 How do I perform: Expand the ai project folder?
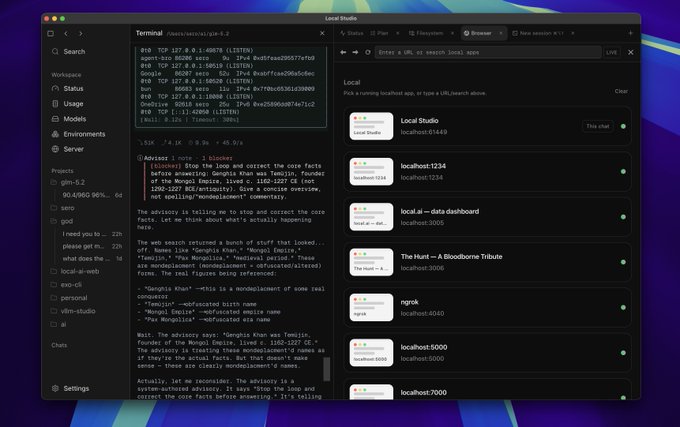59,325
